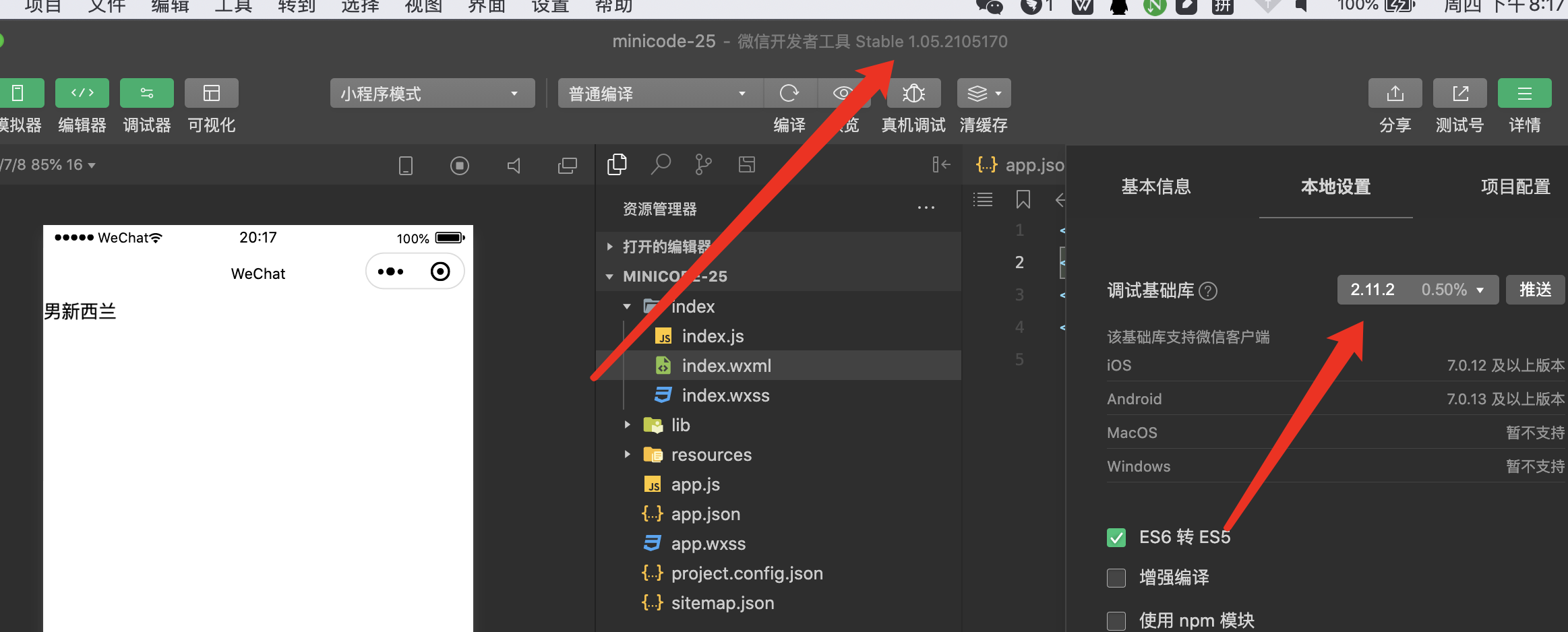Image resolution: width=1568 pixels, height=632 pixels.
Task: Open the search panel magnifier icon
Action: tap(661, 164)
